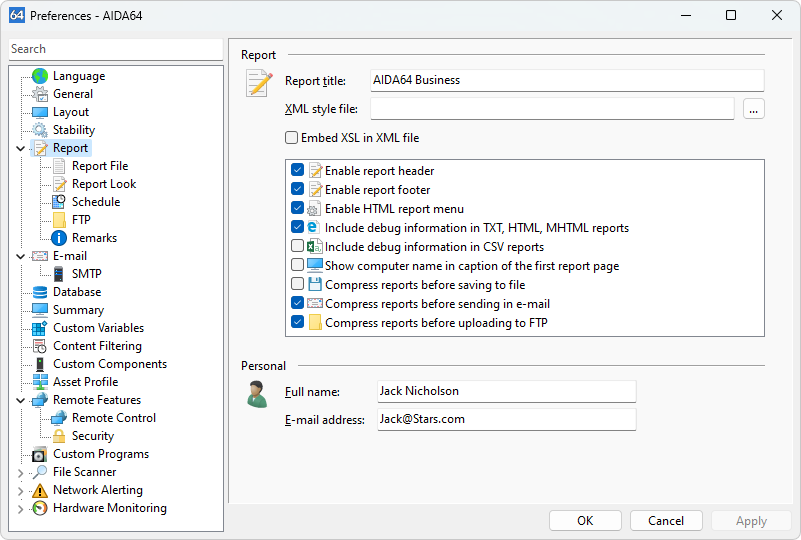Click the Schedule calendar icon
The width and height of the screenshot is (801, 540).
tap(59, 202)
